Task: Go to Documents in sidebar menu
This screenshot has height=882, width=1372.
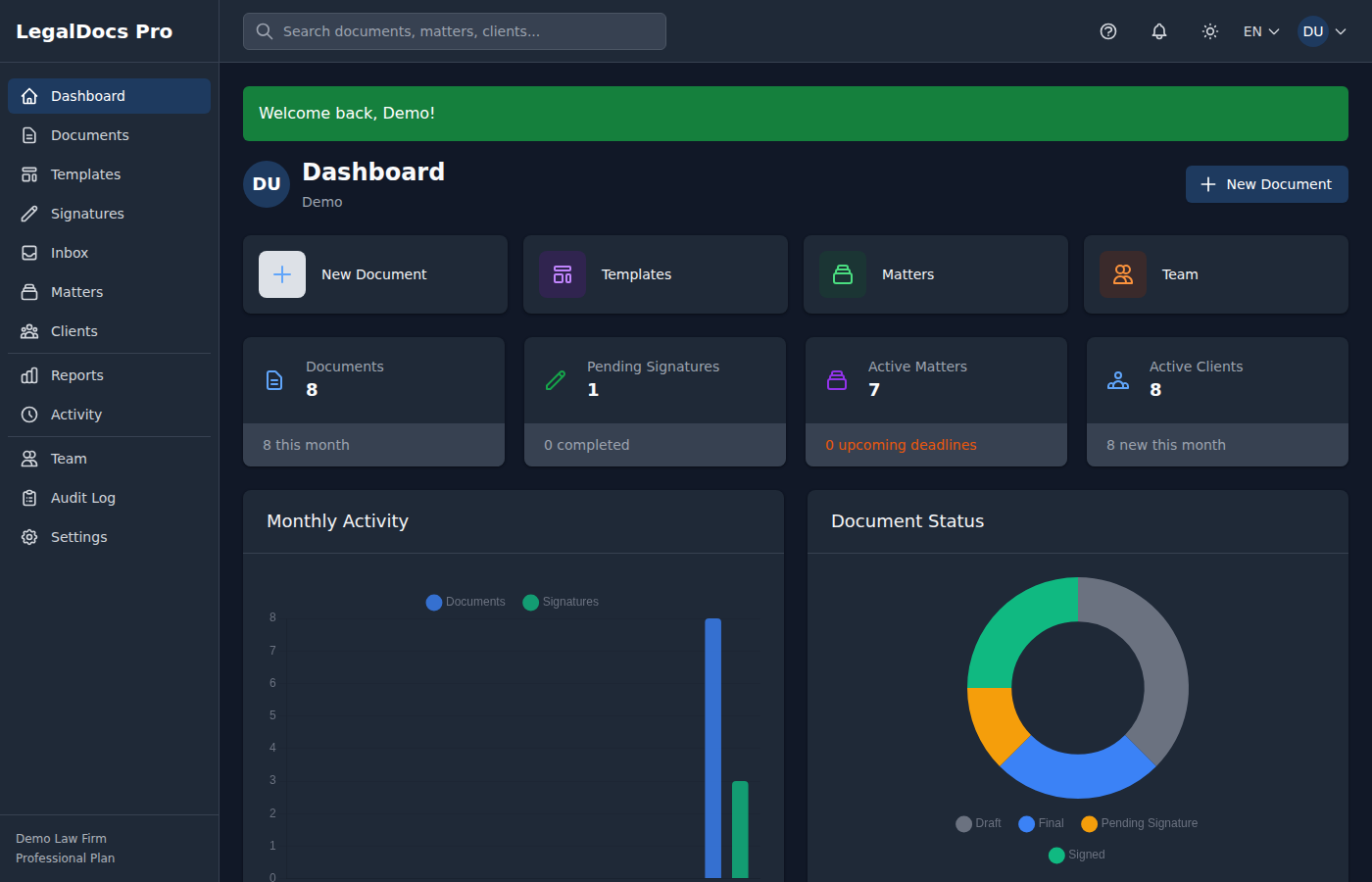Action: click(89, 135)
